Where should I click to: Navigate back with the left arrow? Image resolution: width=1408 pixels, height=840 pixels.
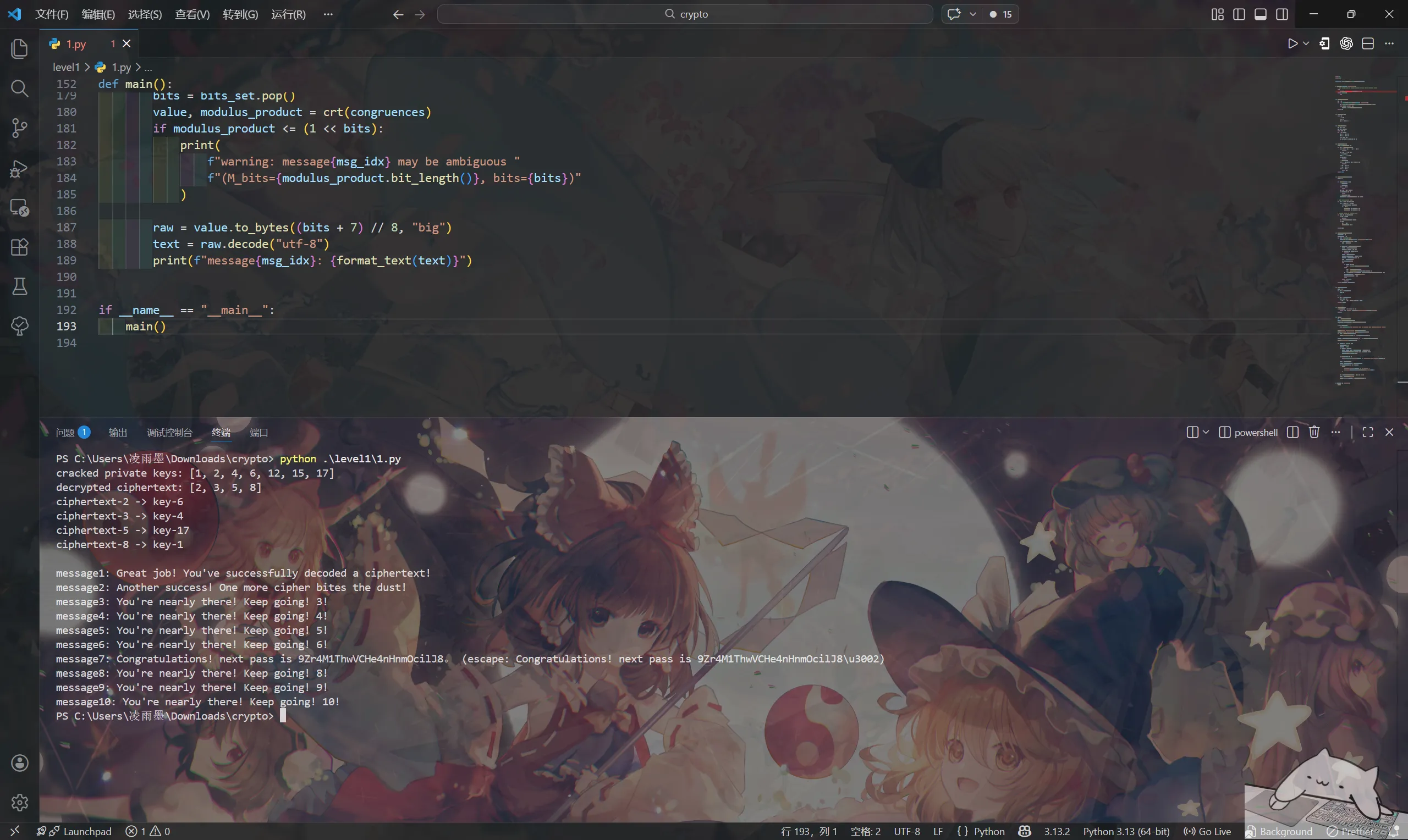coord(398,14)
